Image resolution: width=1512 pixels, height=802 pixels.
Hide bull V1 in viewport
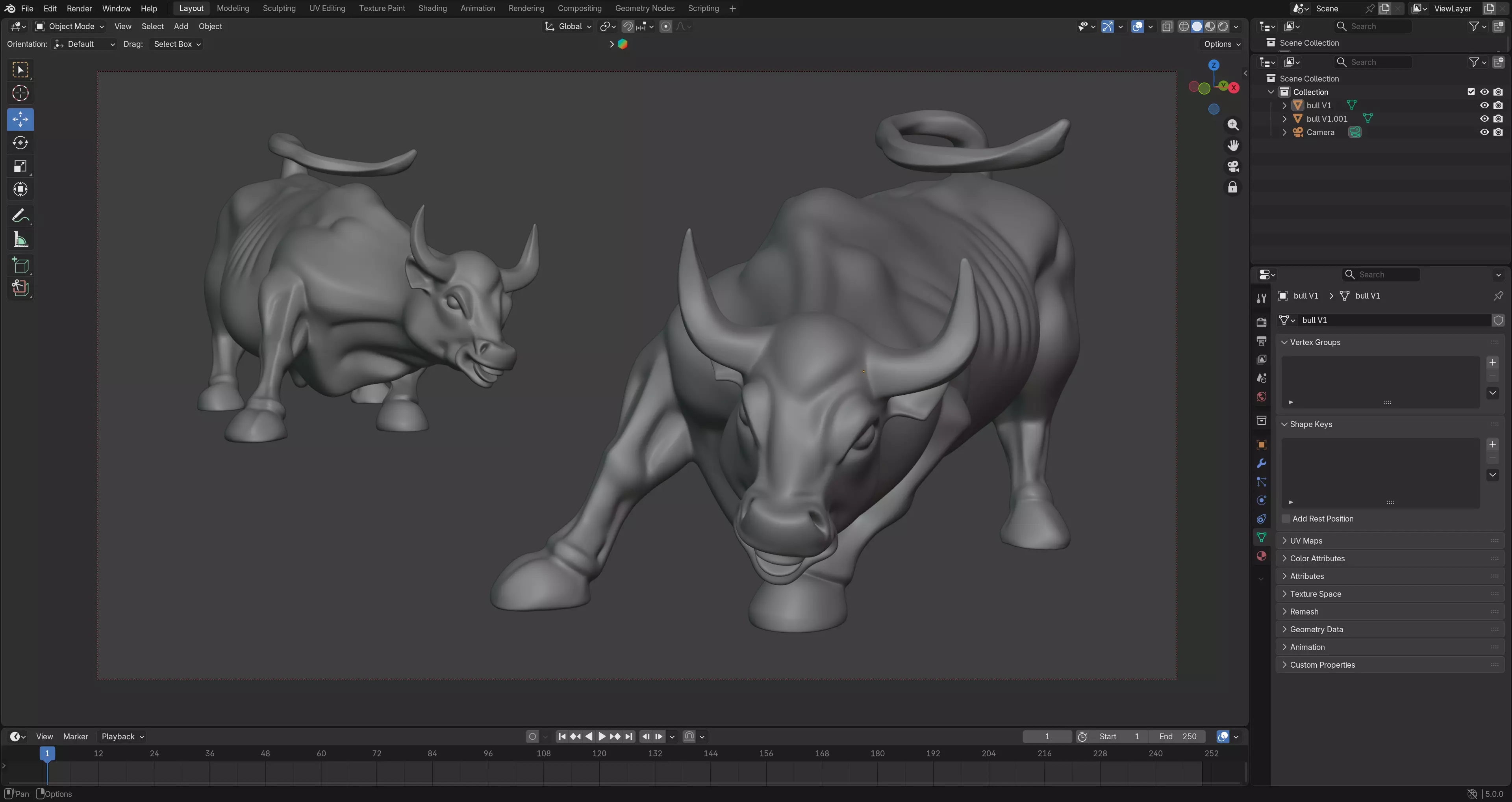click(x=1484, y=106)
